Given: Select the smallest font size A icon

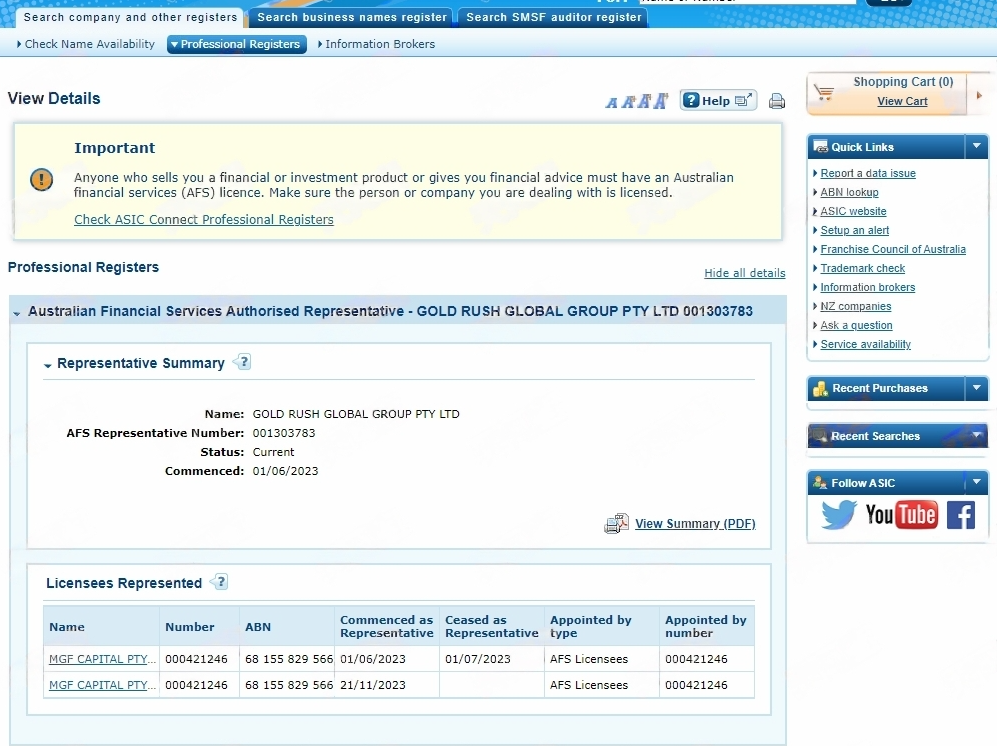Looking at the screenshot, I should coord(611,102).
